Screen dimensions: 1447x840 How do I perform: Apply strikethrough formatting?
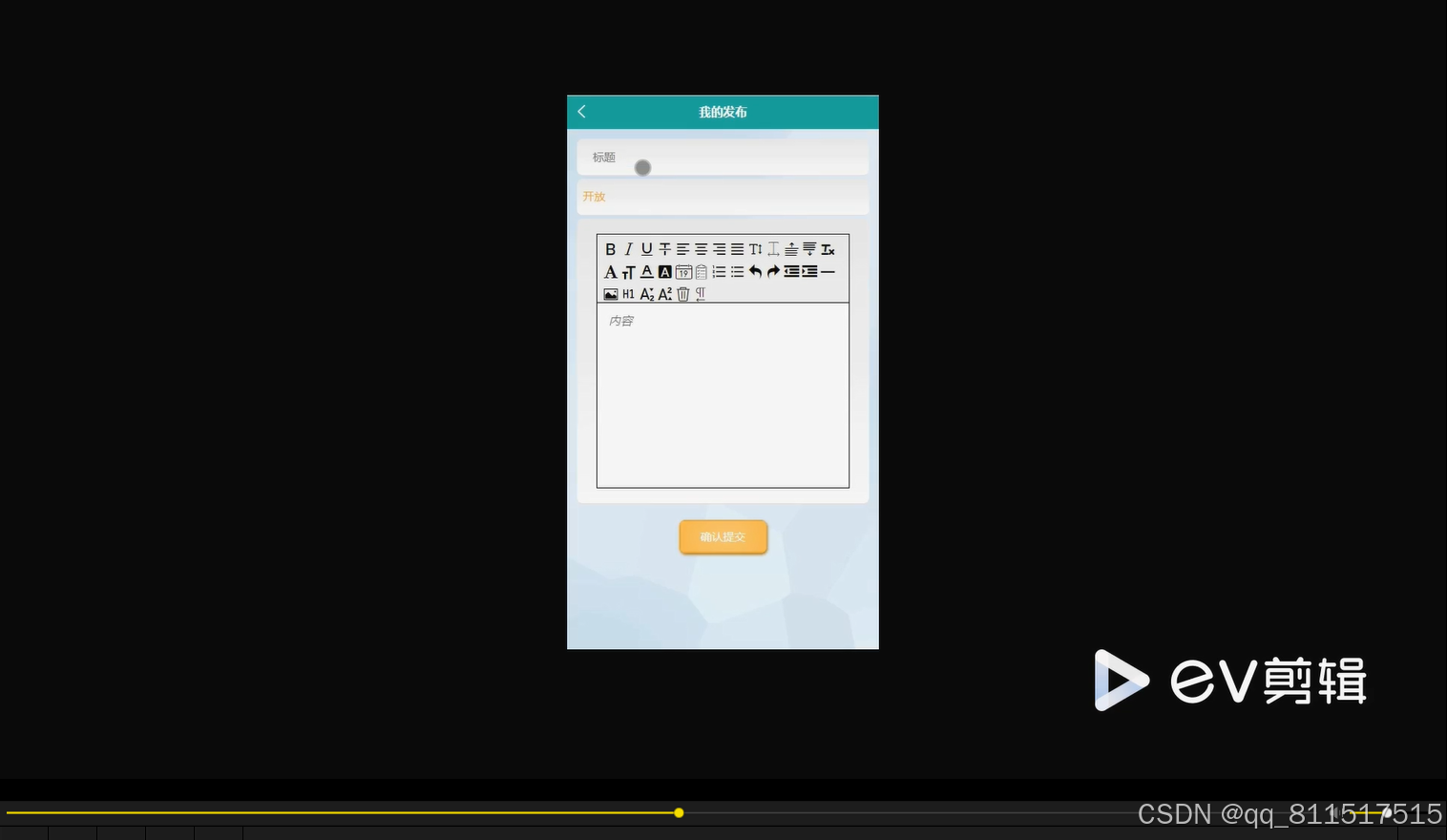click(665, 249)
